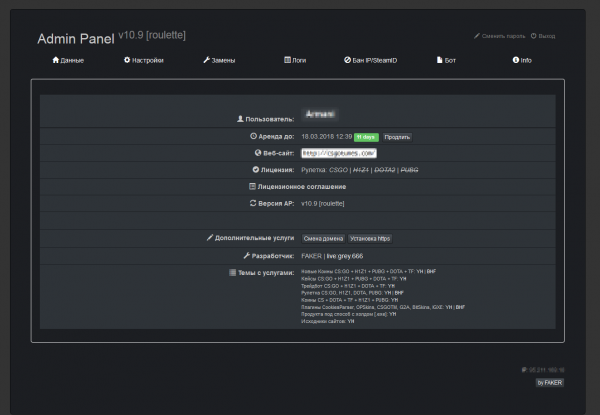Click the ban icon beside Бан IP/SteamID
This screenshot has width=600, height=415.
coord(347,60)
